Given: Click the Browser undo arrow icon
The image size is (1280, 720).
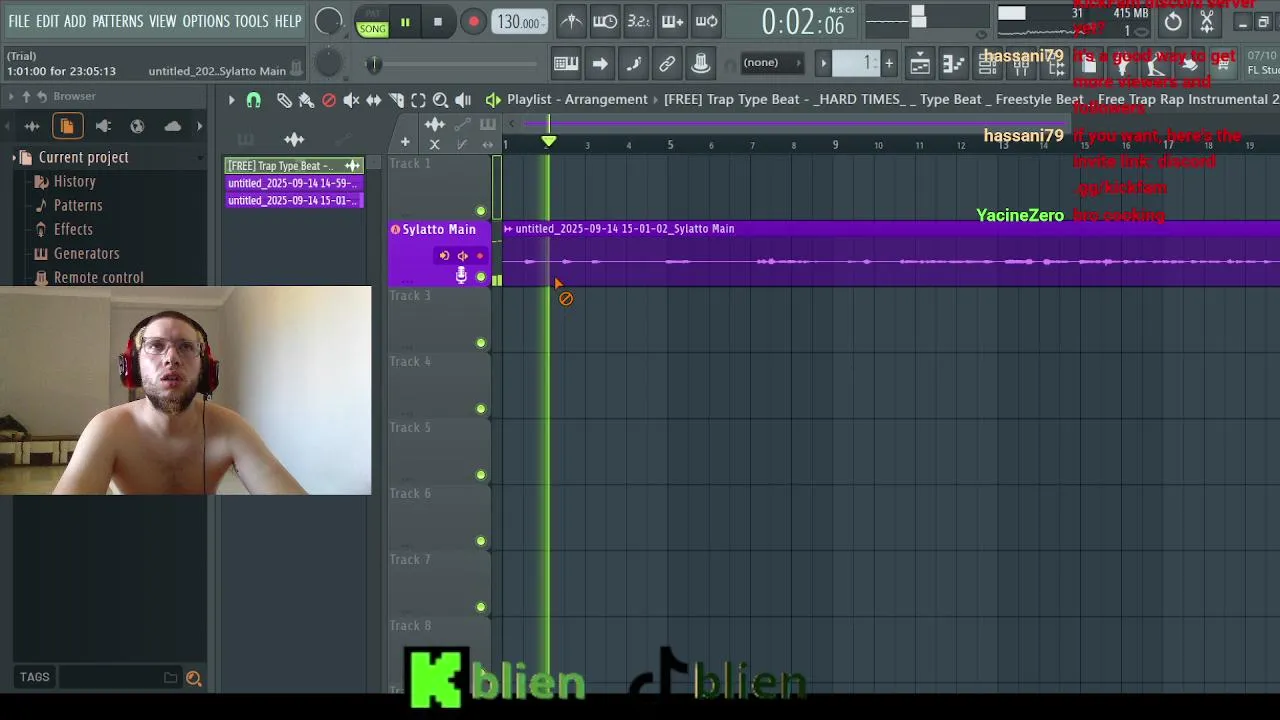Looking at the screenshot, I should [42, 96].
